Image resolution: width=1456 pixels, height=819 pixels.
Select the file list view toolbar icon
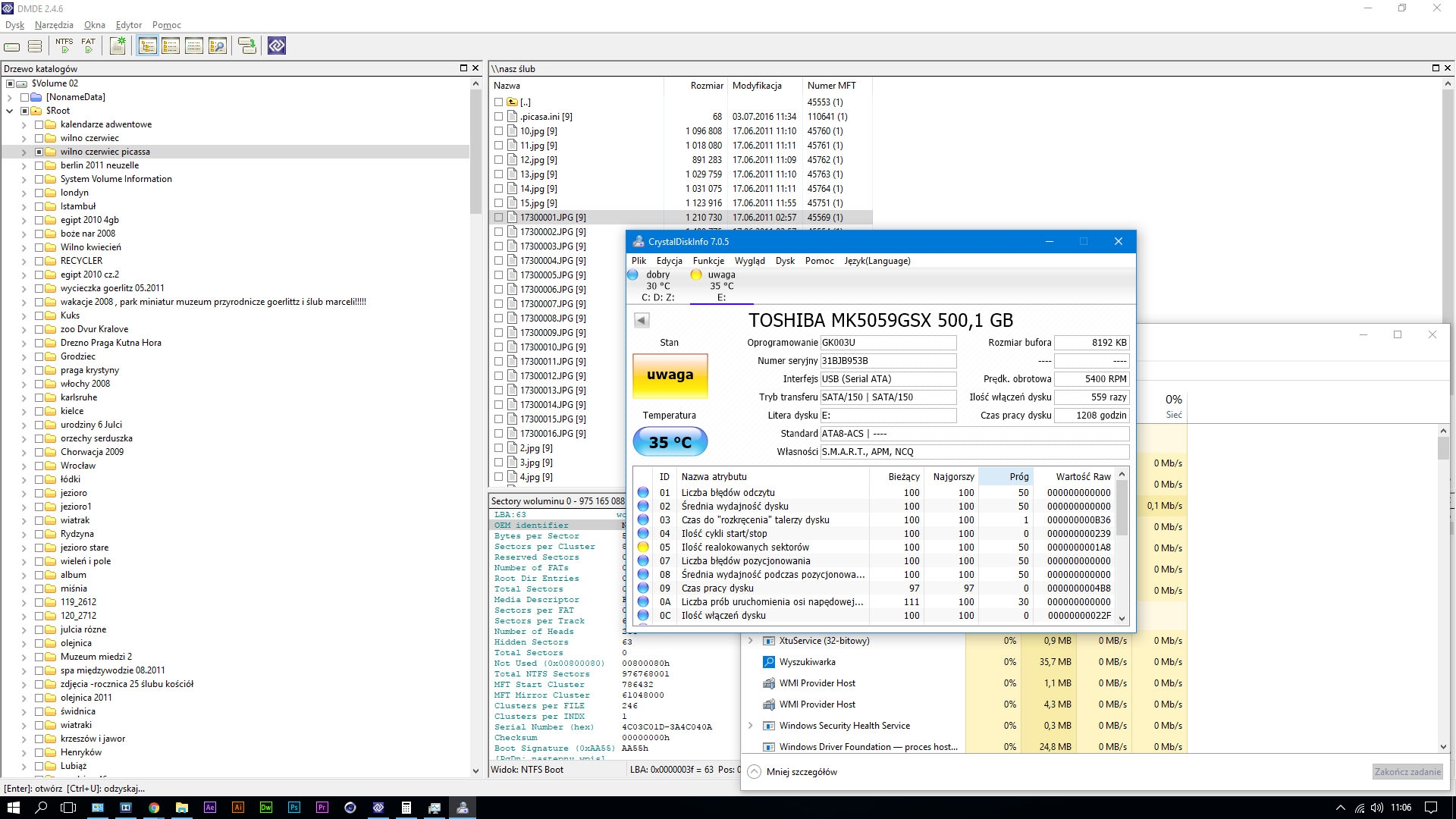point(171,46)
